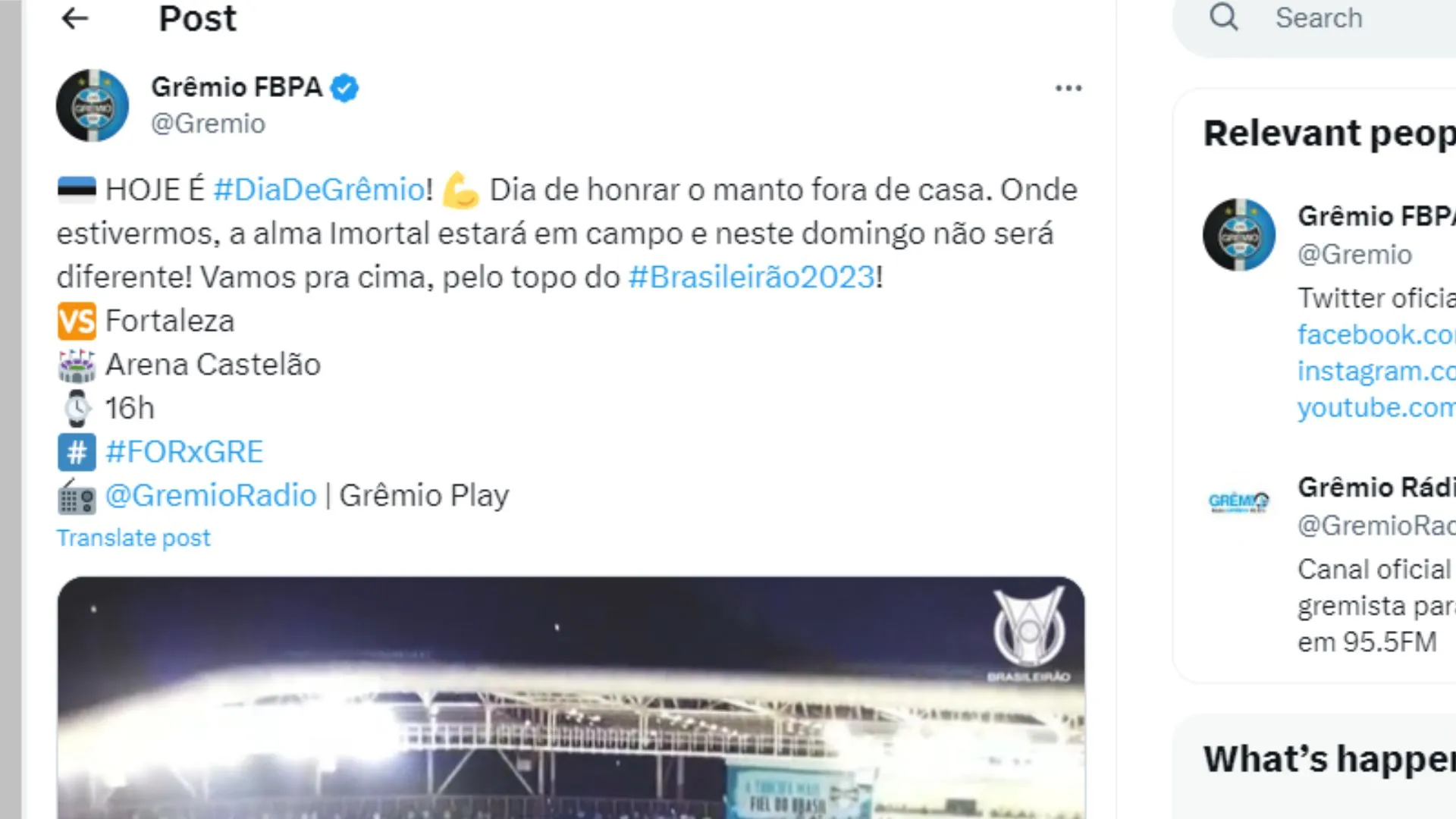Open the #DiaDeGrêmio hashtag
1456x819 pixels.
pyautogui.click(x=319, y=190)
